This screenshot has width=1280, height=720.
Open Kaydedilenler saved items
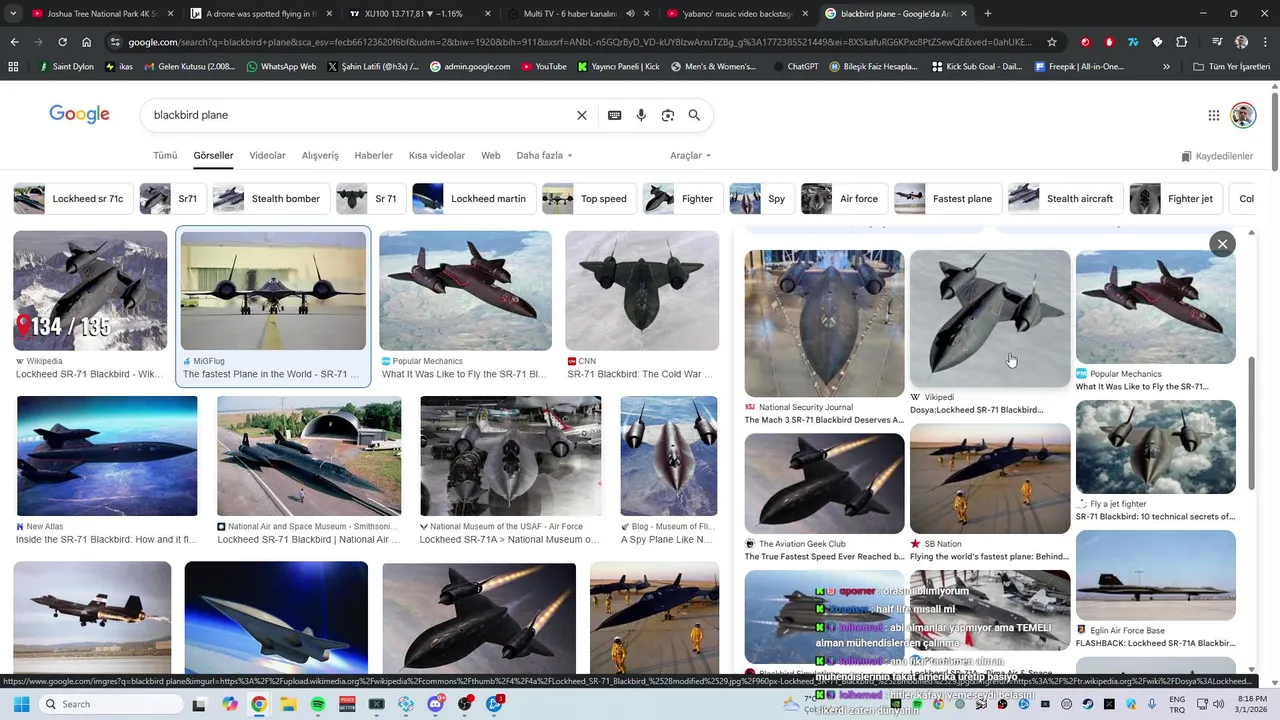1217,156
